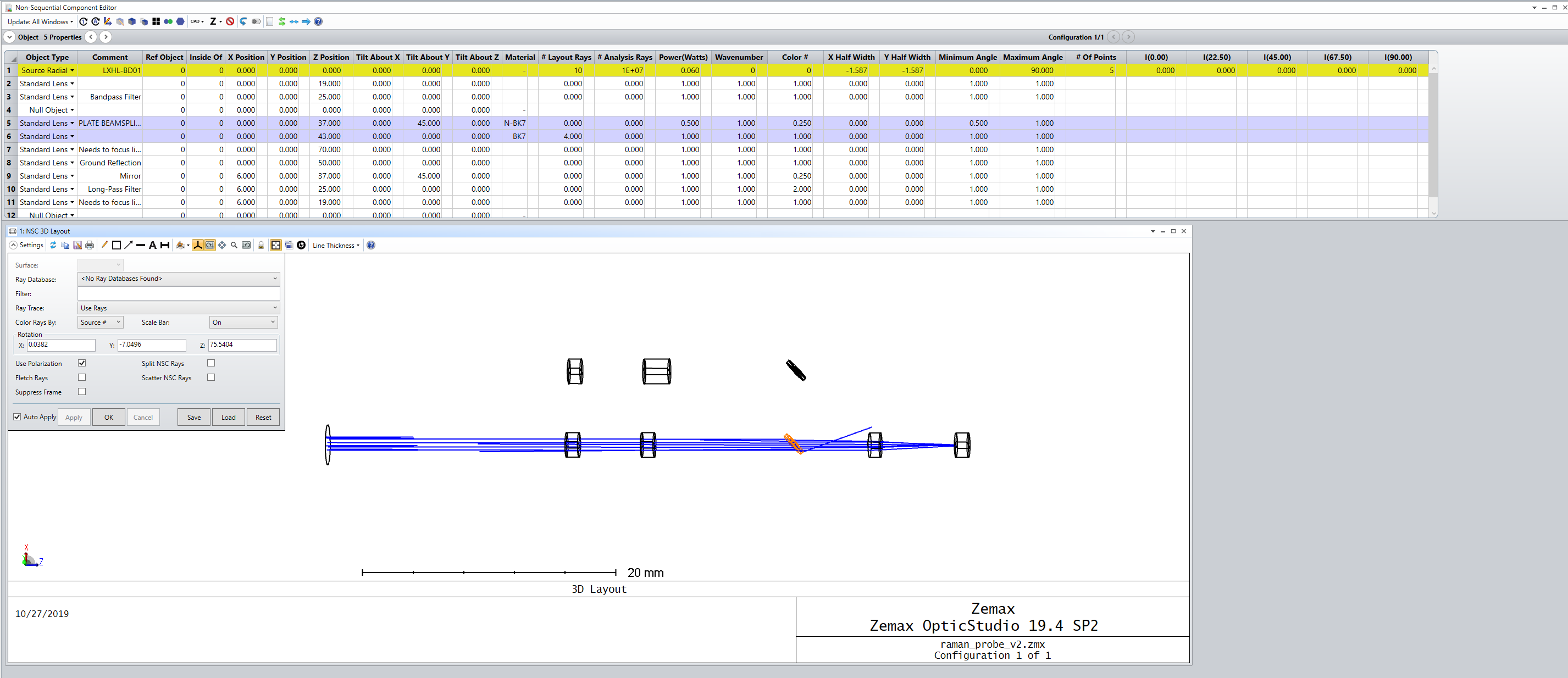1568x678 pixels.
Task: Select the H measure tool
Action: click(x=164, y=245)
